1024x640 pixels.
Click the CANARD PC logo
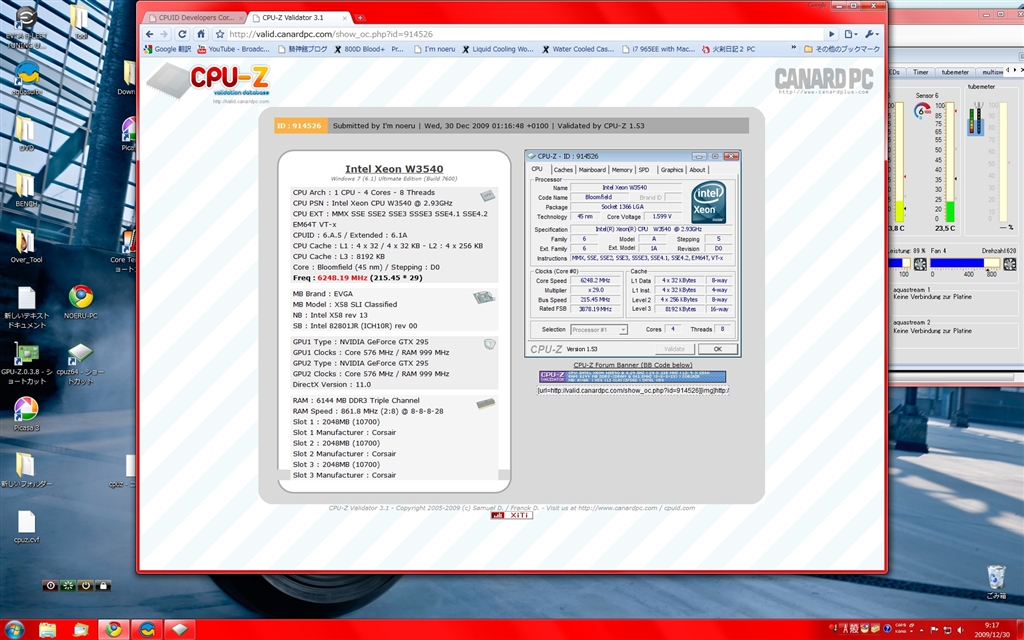(824, 81)
